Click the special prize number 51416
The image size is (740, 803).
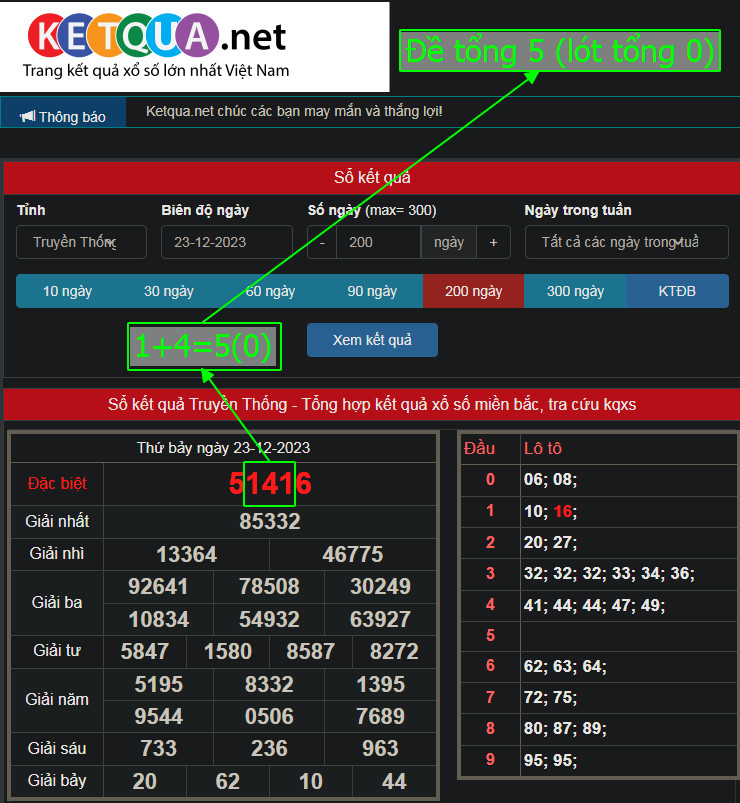point(270,483)
